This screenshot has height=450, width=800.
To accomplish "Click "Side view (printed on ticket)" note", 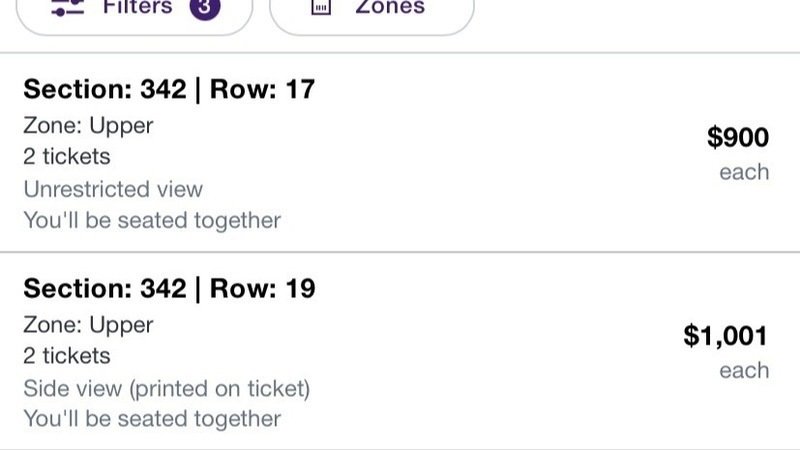I will pyautogui.click(x=167, y=388).
